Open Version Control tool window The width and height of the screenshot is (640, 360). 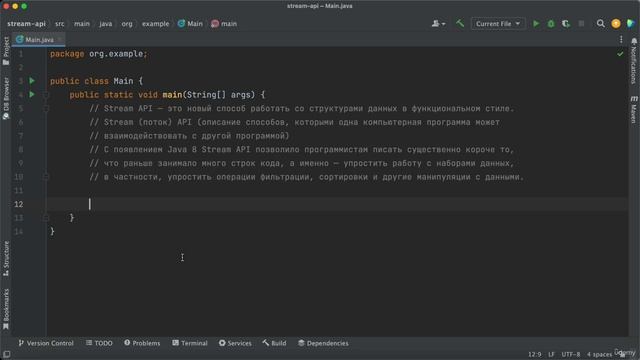click(x=46, y=343)
